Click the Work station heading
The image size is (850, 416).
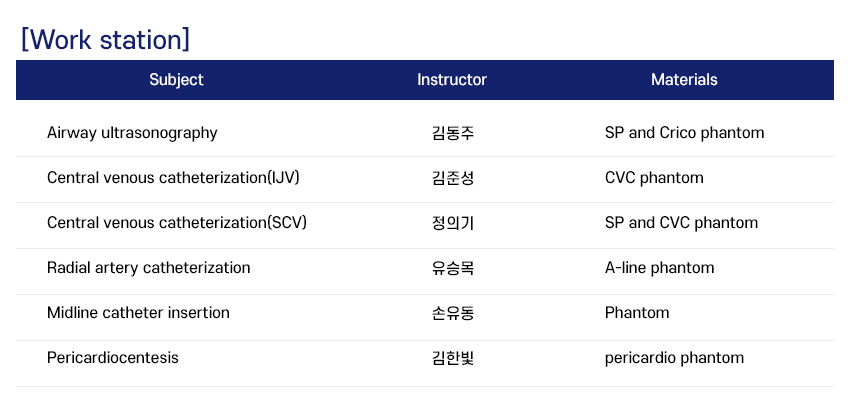tap(105, 39)
